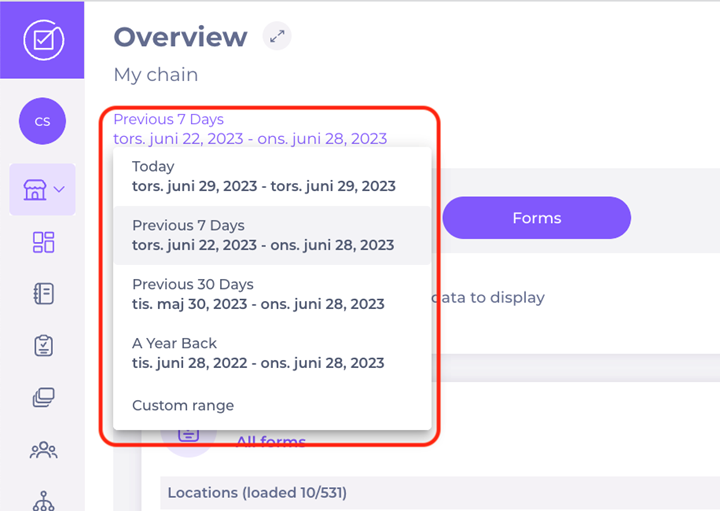Open the notebook icon in sidebar
Image resolution: width=720 pixels, height=511 pixels.
(x=43, y=294)
